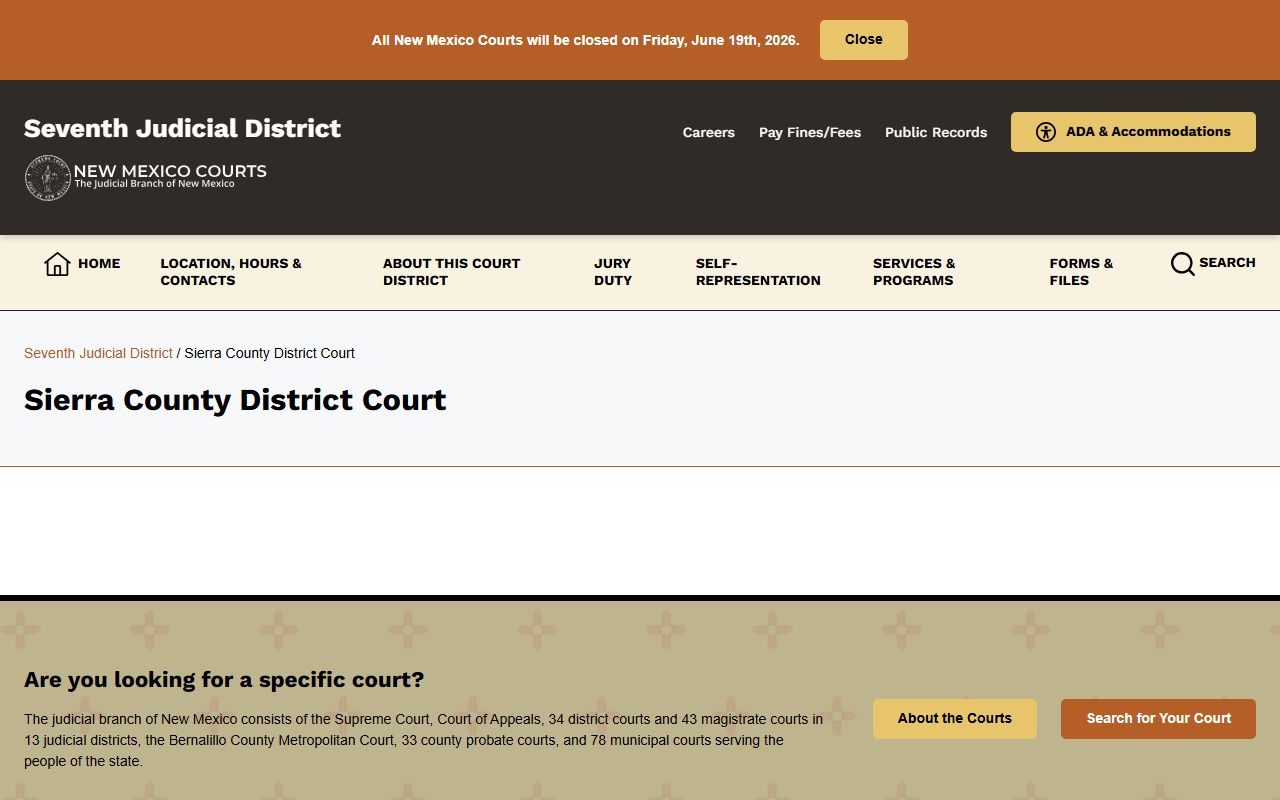This screenshot has width=1280, height=800.
Task: Click the closure notice text for June 19th
Action: 585,40
